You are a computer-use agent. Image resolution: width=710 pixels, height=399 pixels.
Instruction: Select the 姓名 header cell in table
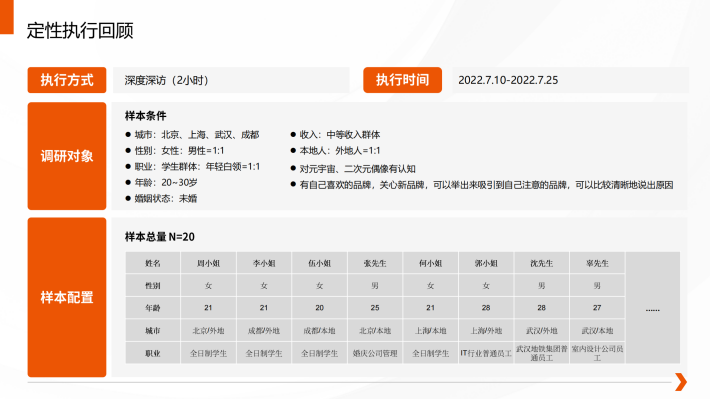(153, 263)
